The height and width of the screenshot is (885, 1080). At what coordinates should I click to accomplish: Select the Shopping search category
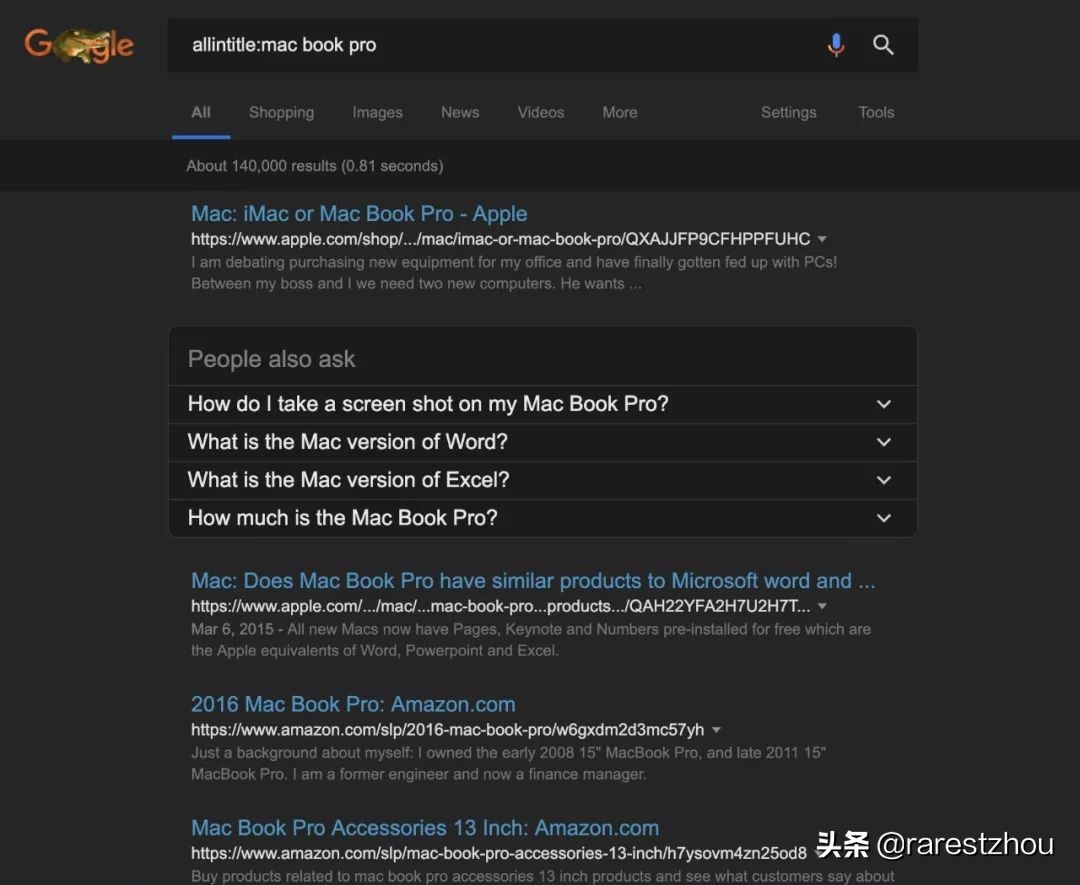(x=281, y=113)
